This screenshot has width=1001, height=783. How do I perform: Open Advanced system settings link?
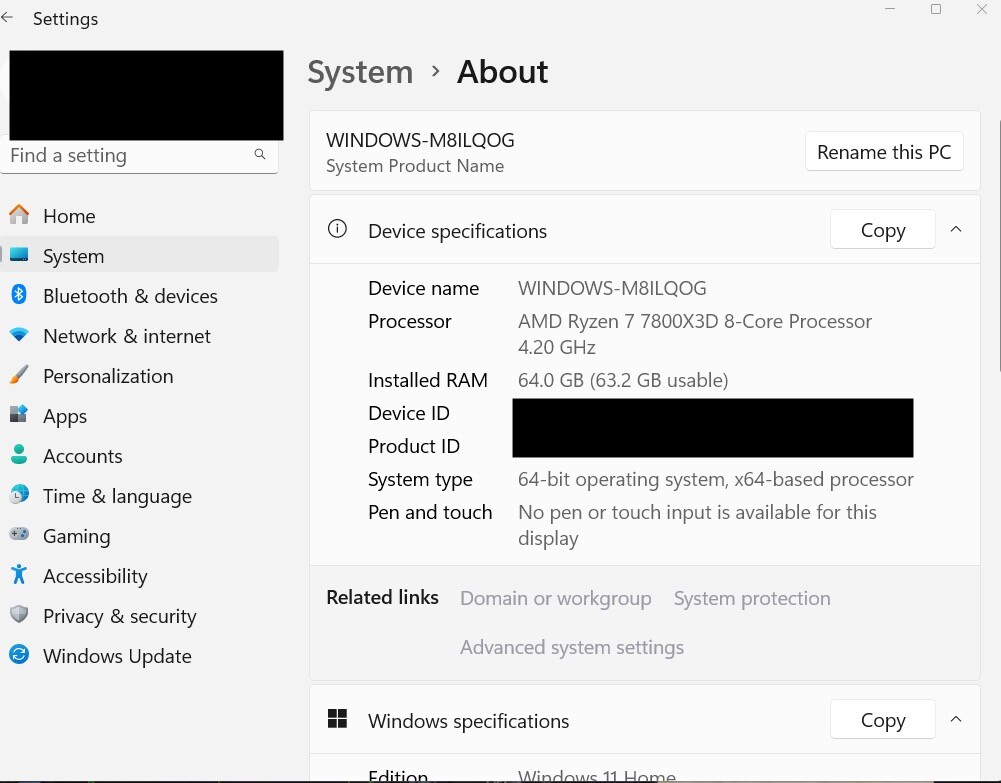[x=571, y=647]
